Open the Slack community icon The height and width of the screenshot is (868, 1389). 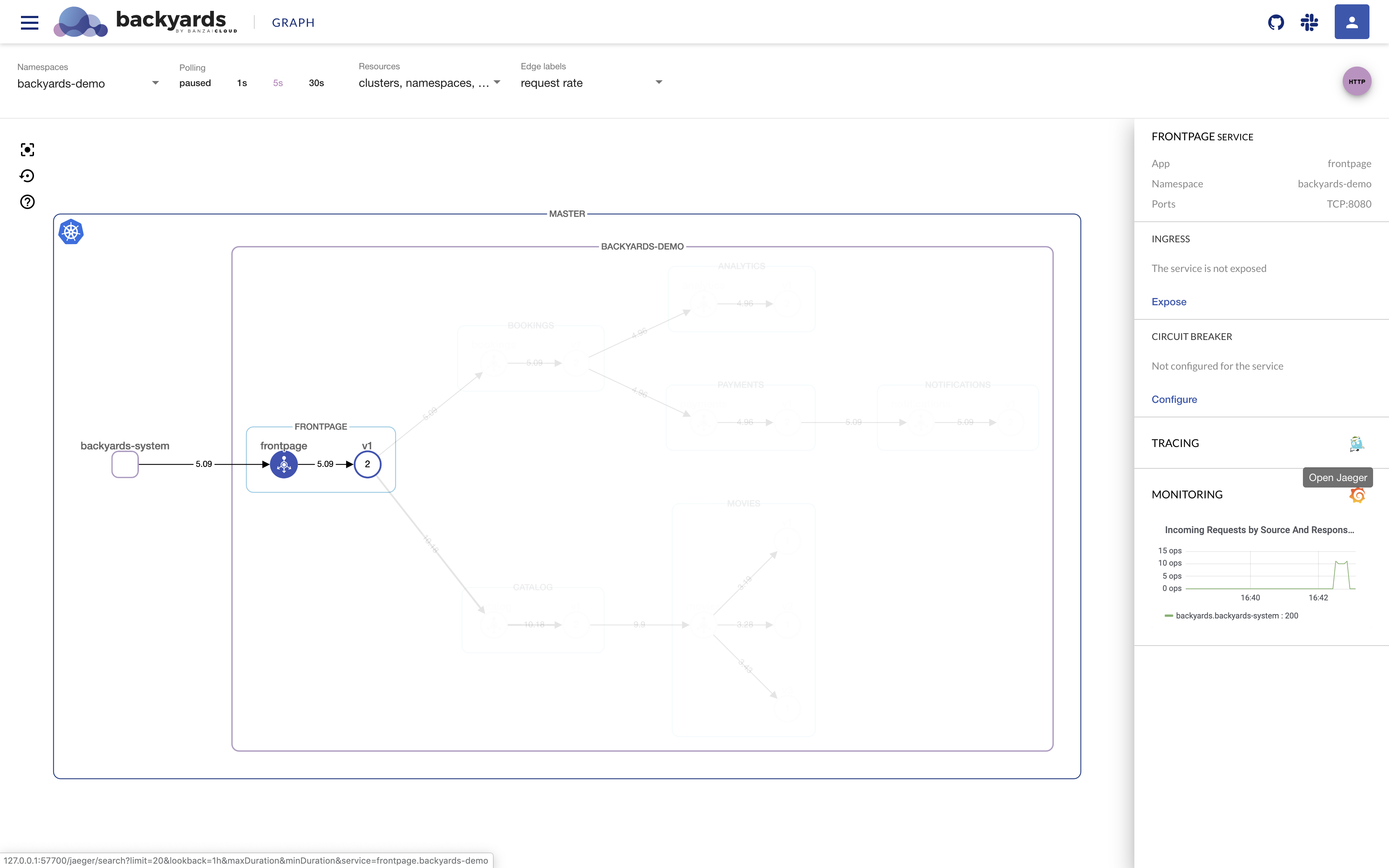point(1309,22)
